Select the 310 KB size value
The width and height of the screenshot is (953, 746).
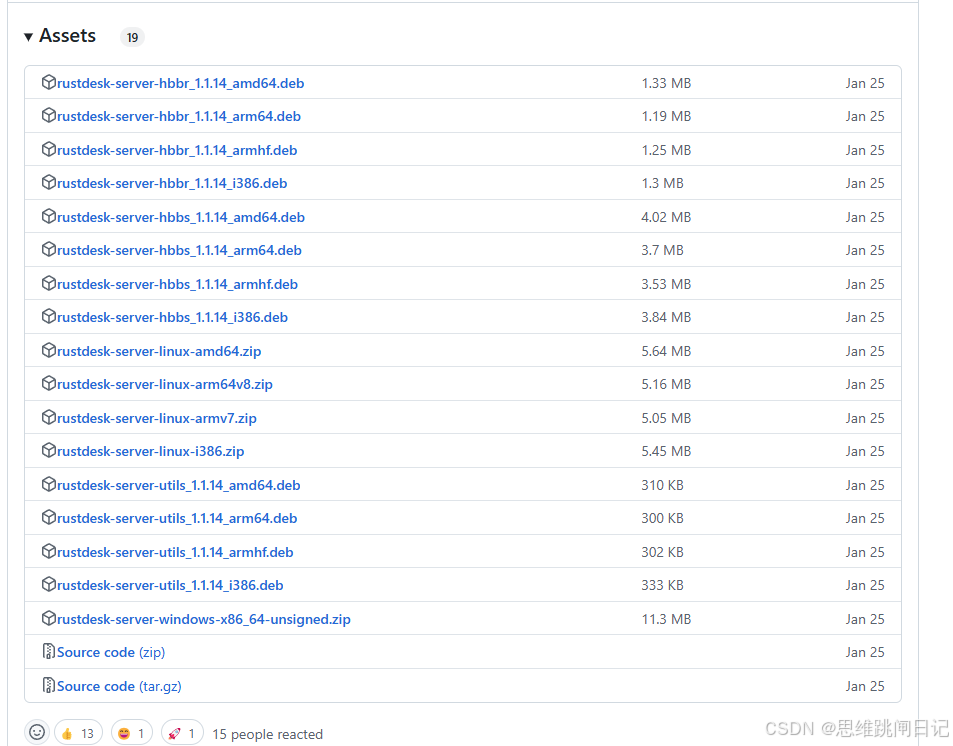pos(662,485)
